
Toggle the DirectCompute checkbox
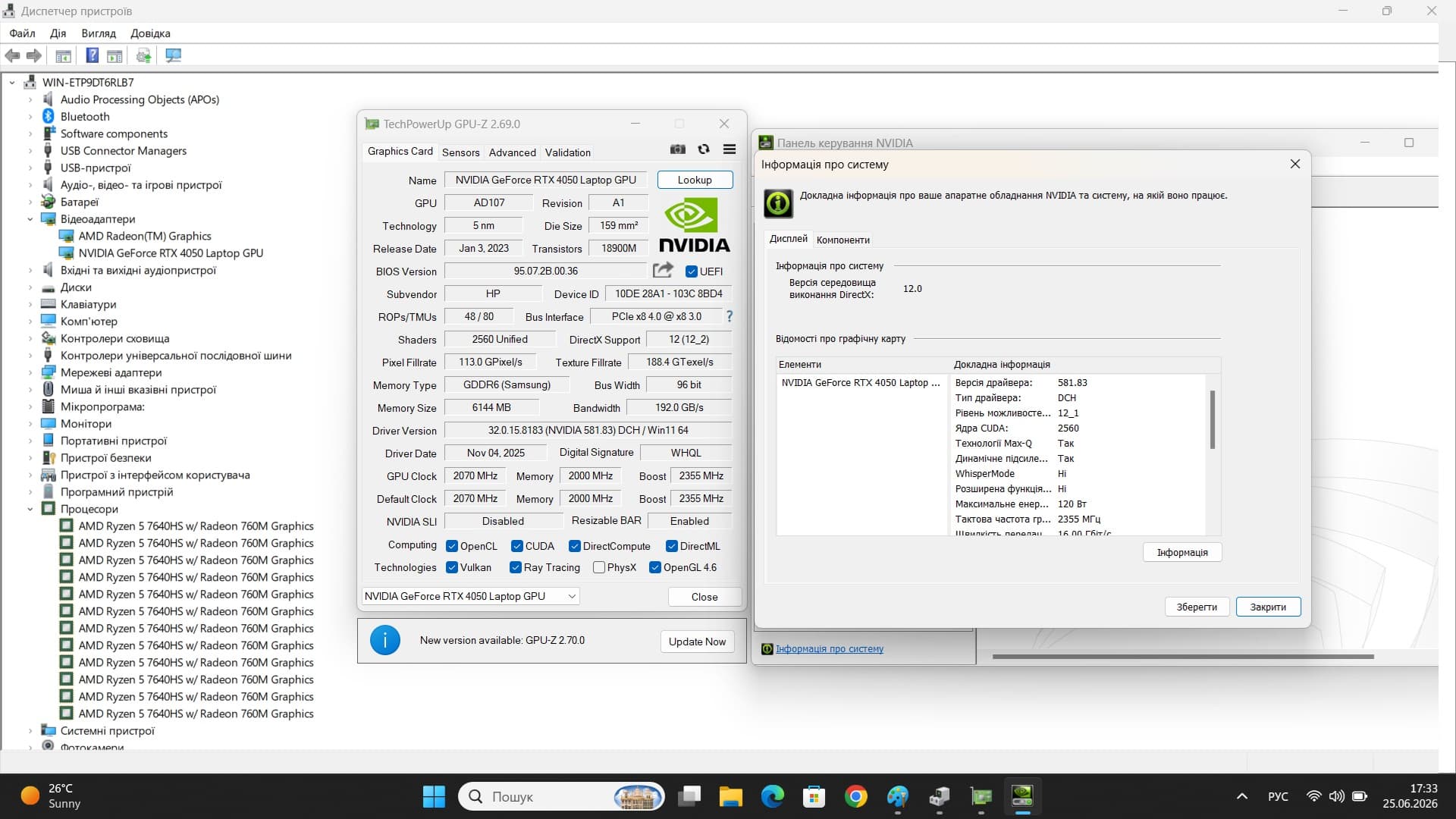tap(574, 546)
